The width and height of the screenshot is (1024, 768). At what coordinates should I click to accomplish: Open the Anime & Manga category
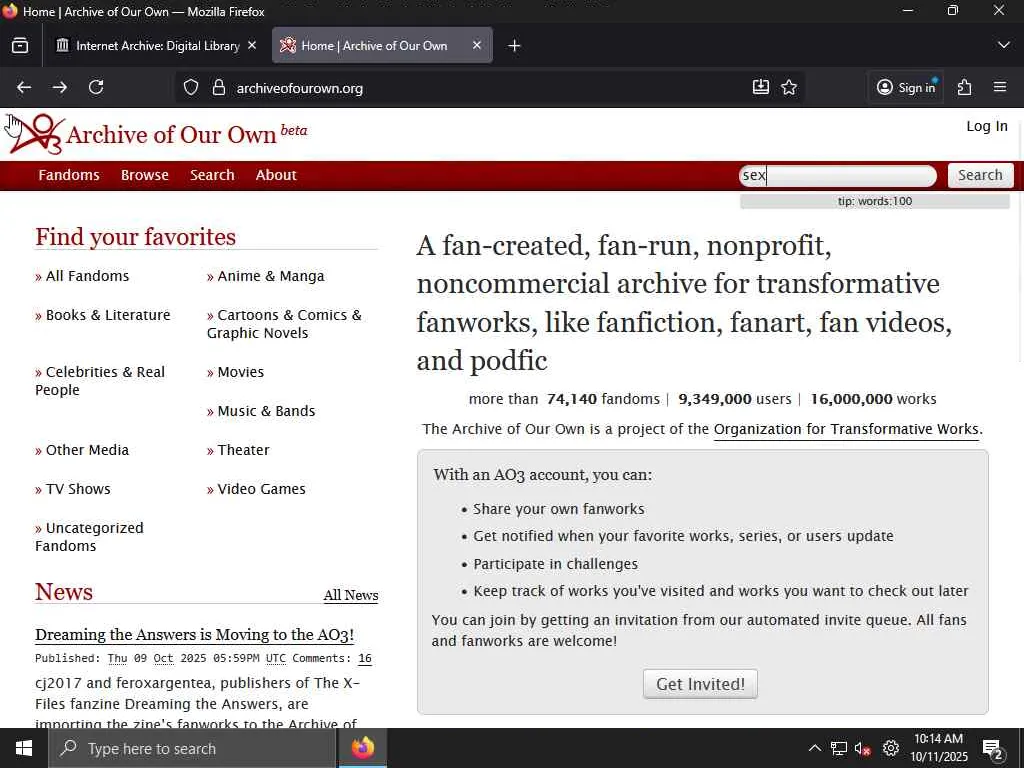click(x=270, y=276)
